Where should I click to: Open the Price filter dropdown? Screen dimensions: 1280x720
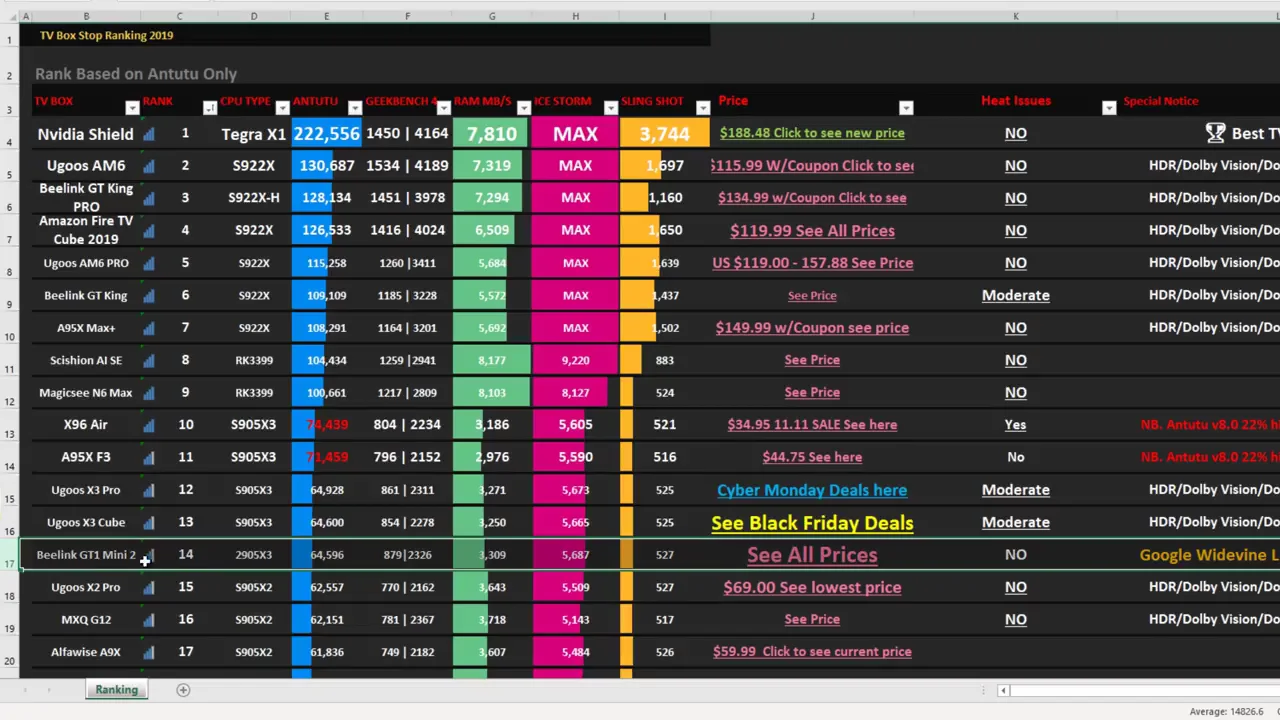tap(906, 108)
